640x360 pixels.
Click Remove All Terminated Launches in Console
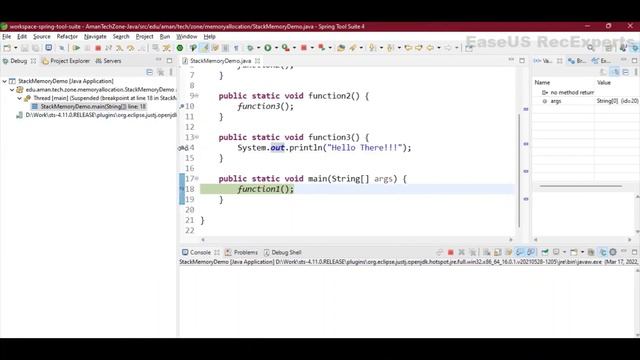(473, 252)
